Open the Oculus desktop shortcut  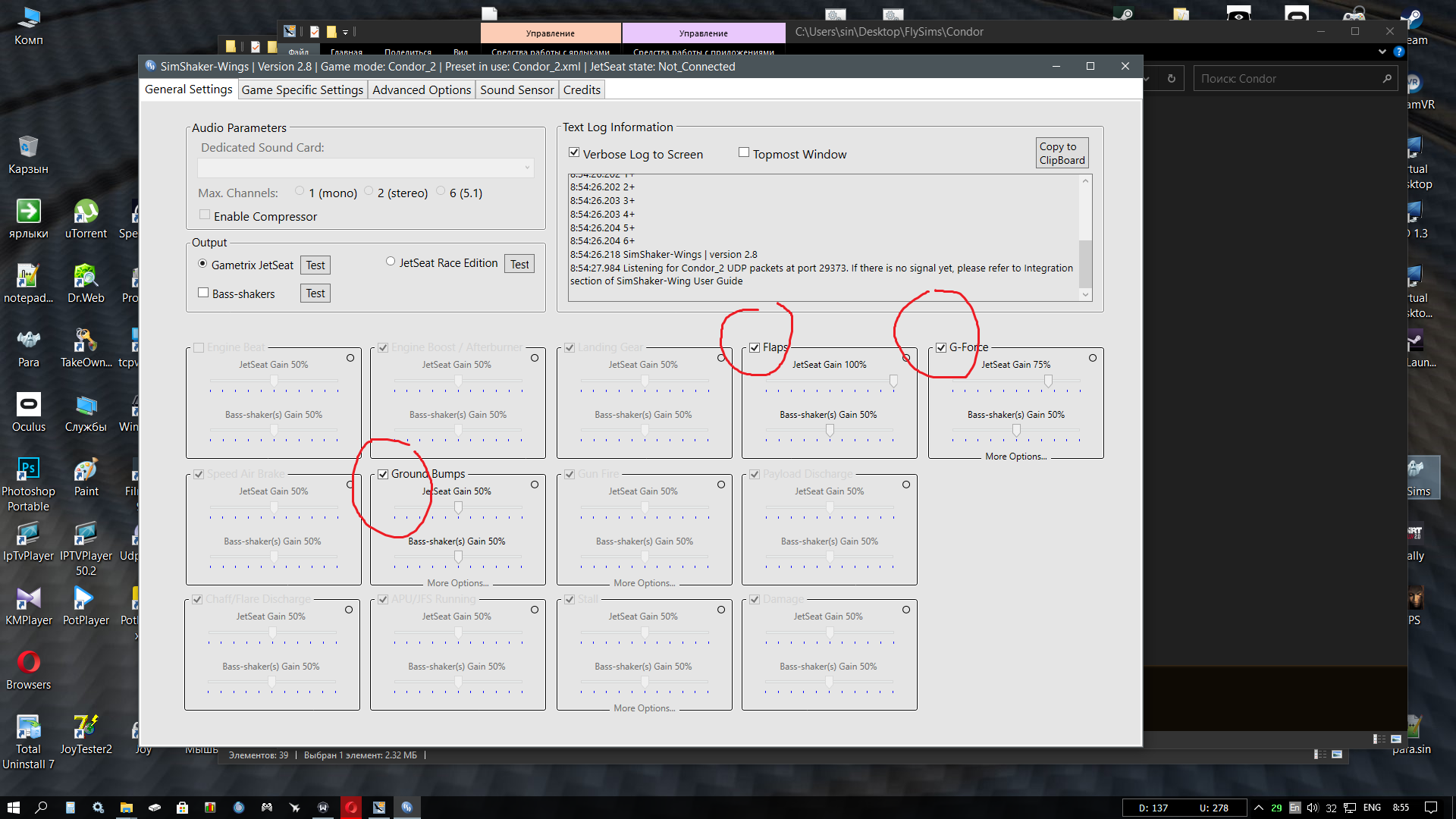pos(29,405)
